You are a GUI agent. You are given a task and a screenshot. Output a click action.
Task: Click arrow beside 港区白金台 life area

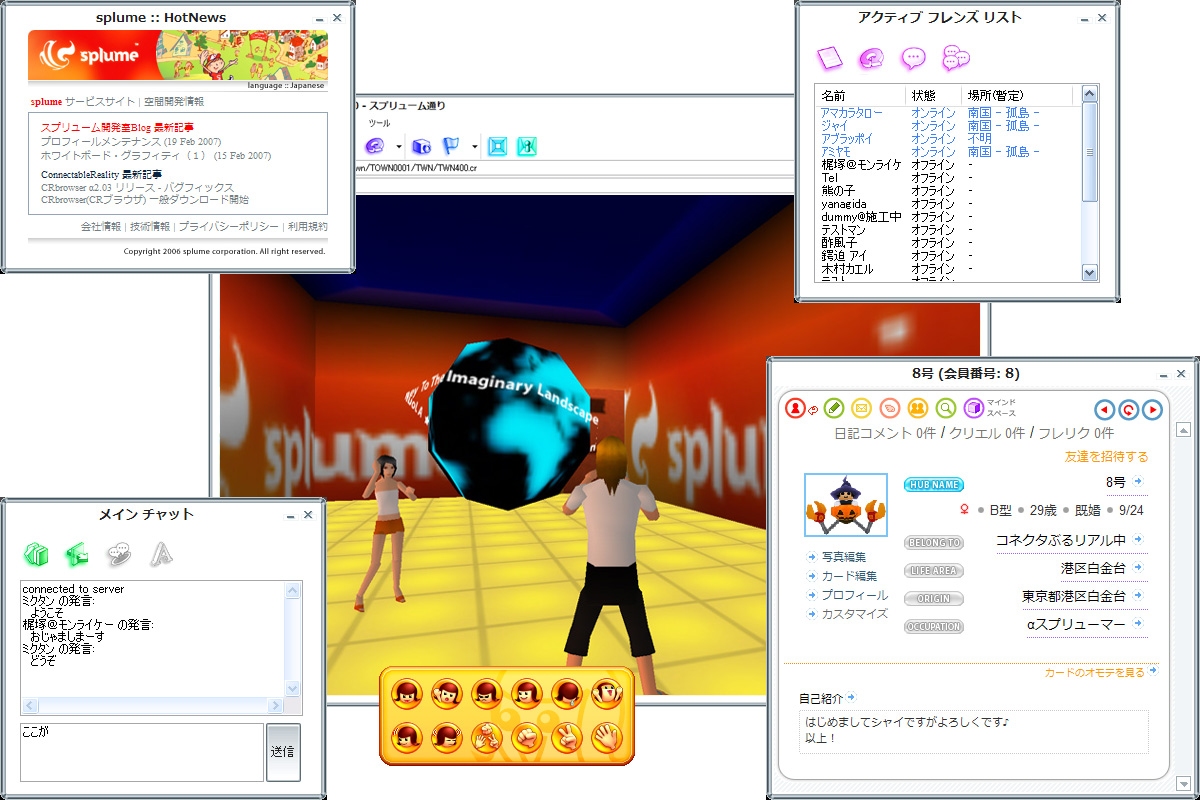(1138, 567)
